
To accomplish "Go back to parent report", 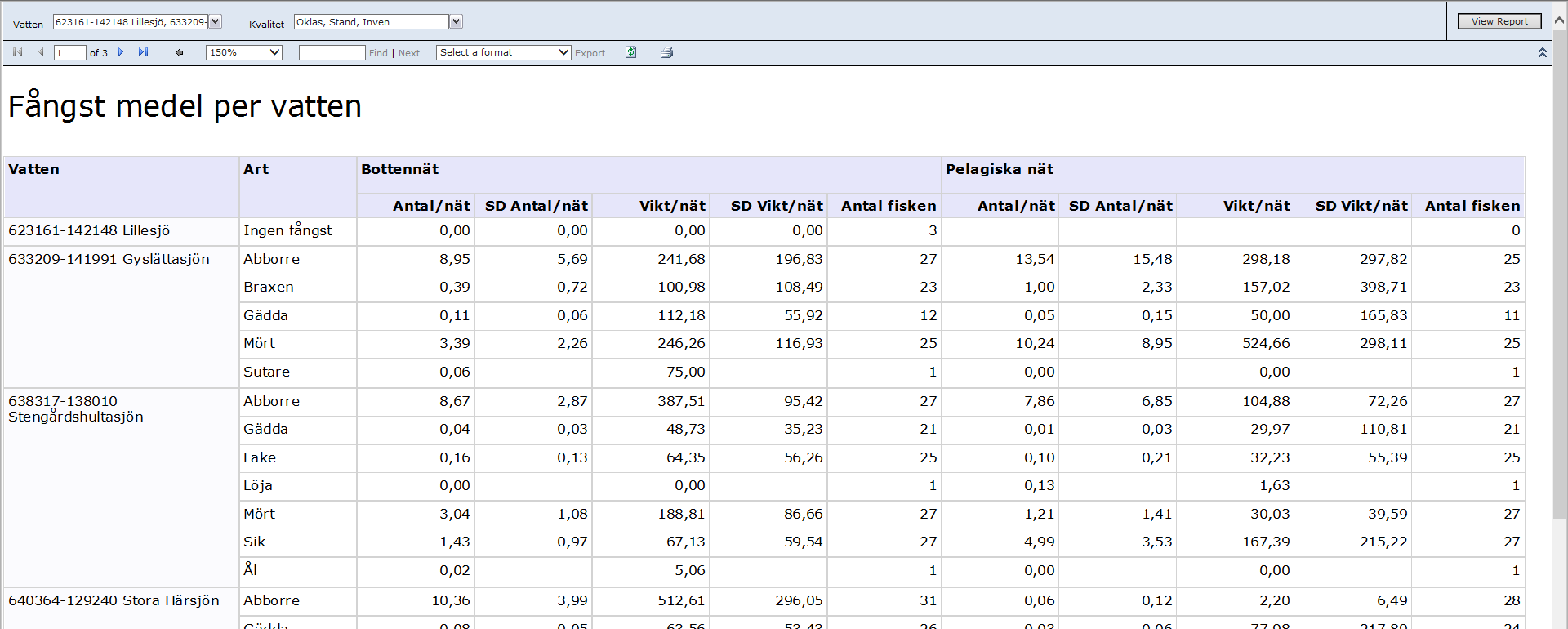I will (180, 52).
